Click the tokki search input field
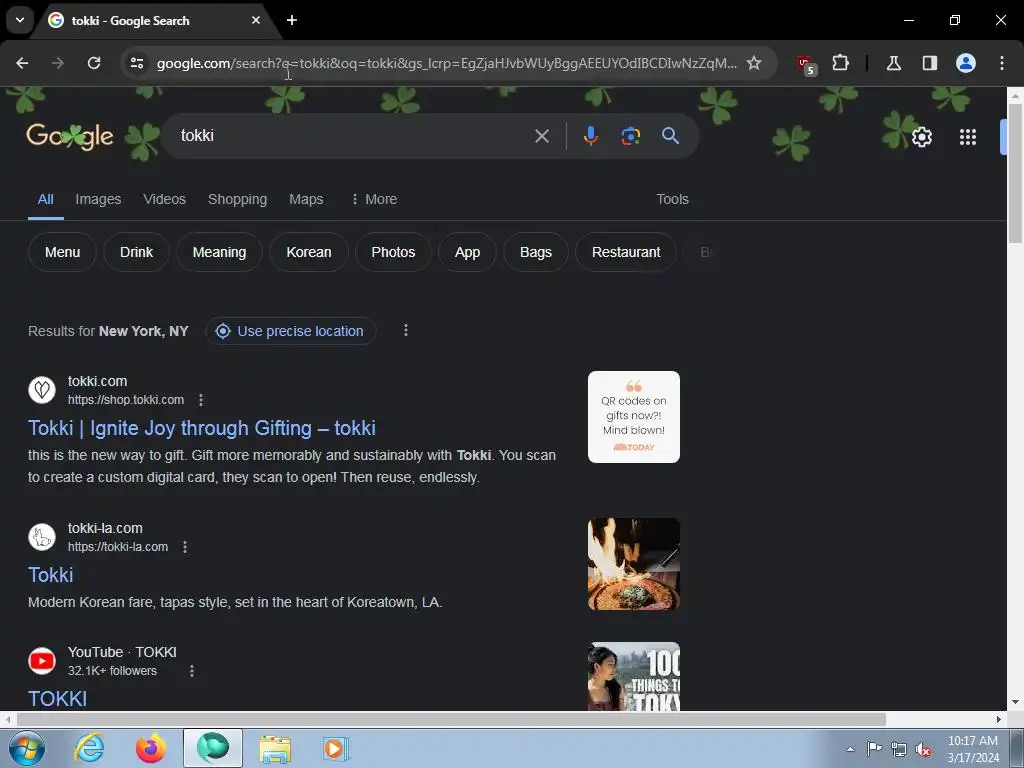The height and width of the screenshot is (768, 1024). pos(353,136)
